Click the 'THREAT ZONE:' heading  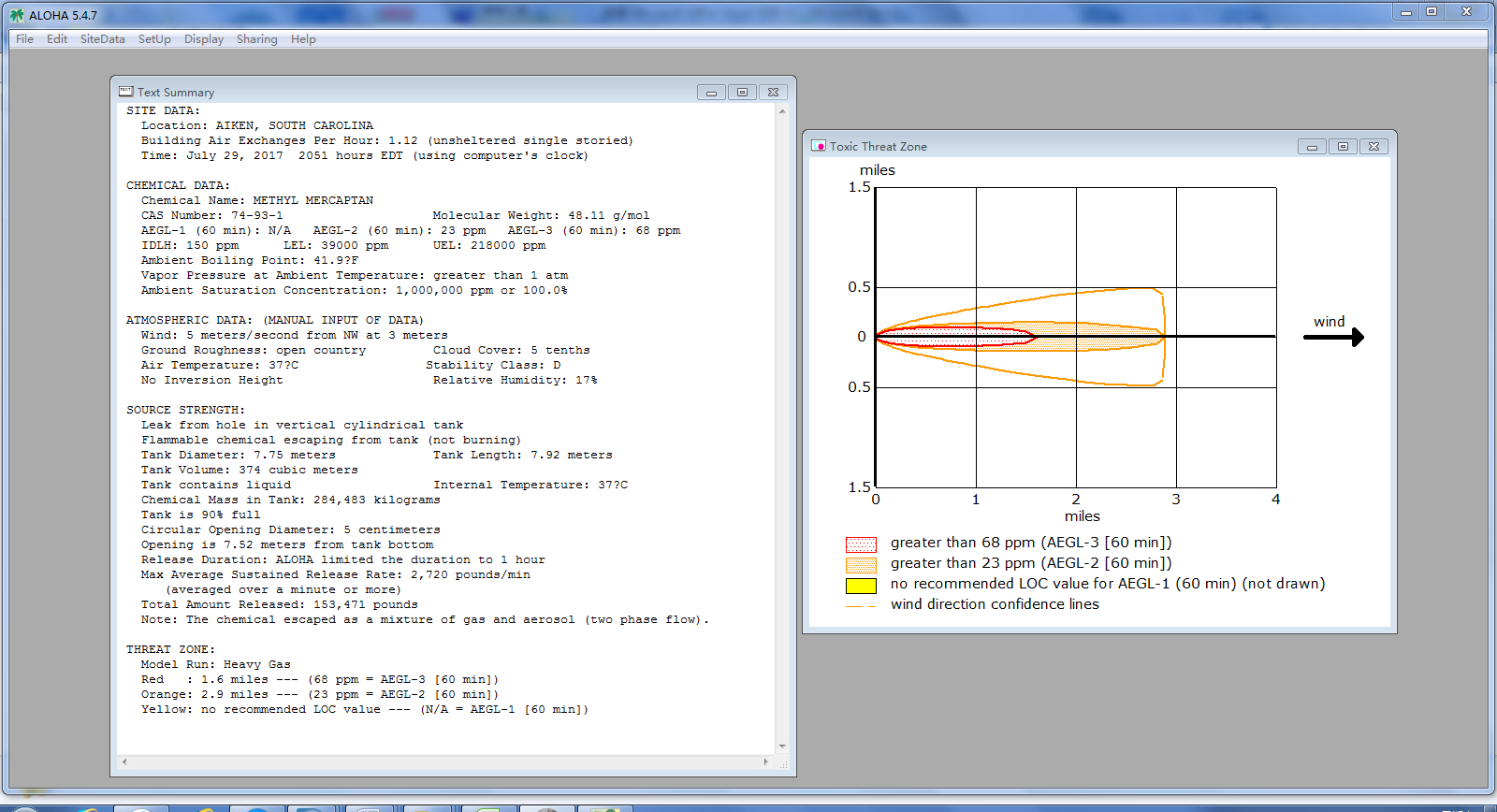tap(170, 649)
